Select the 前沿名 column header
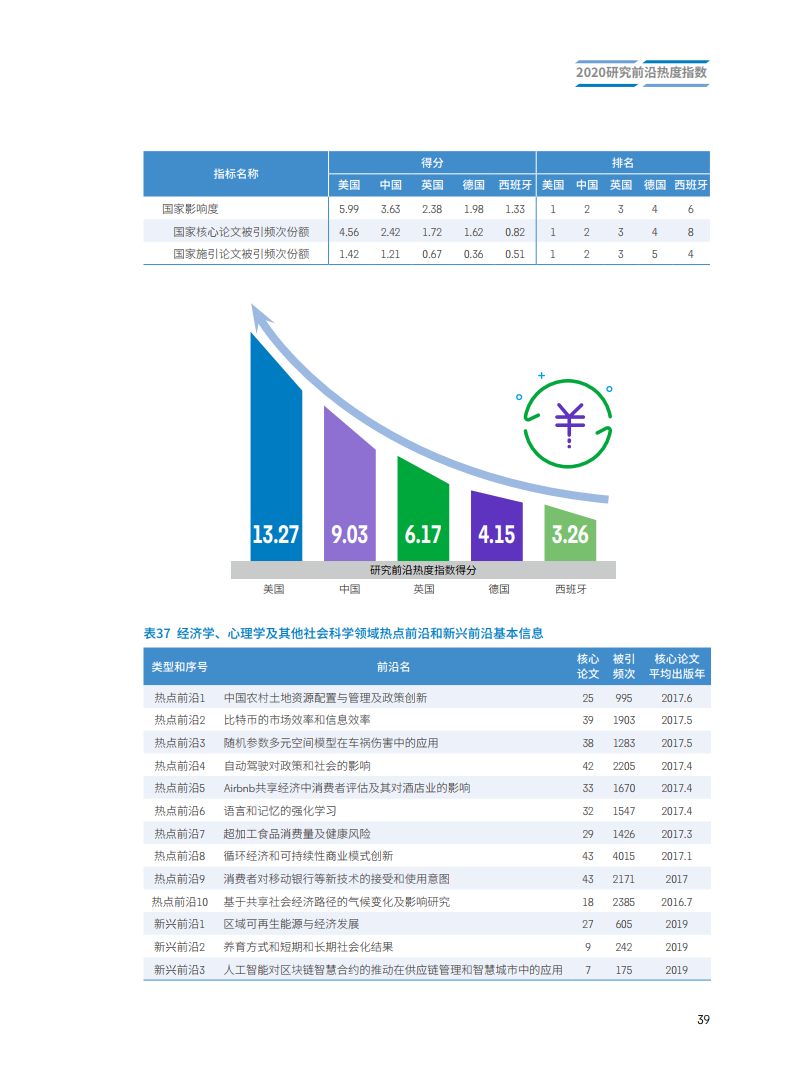793x1077 pixels. pyautogui.click(x=393, y=666)
